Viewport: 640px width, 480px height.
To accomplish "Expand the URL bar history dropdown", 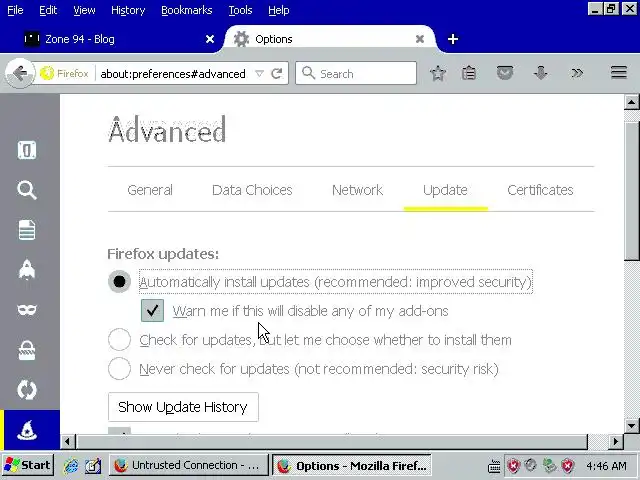I will pos(259,73).
